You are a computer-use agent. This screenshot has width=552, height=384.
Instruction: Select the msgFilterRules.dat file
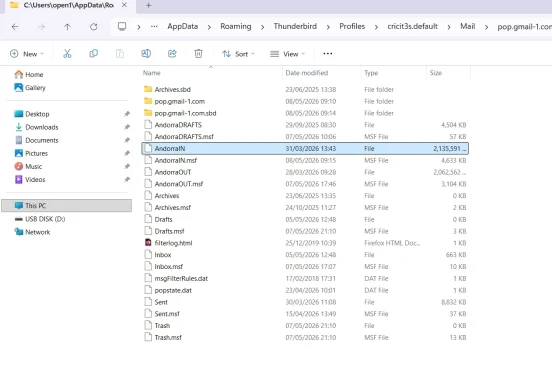(x=305, y=278)
